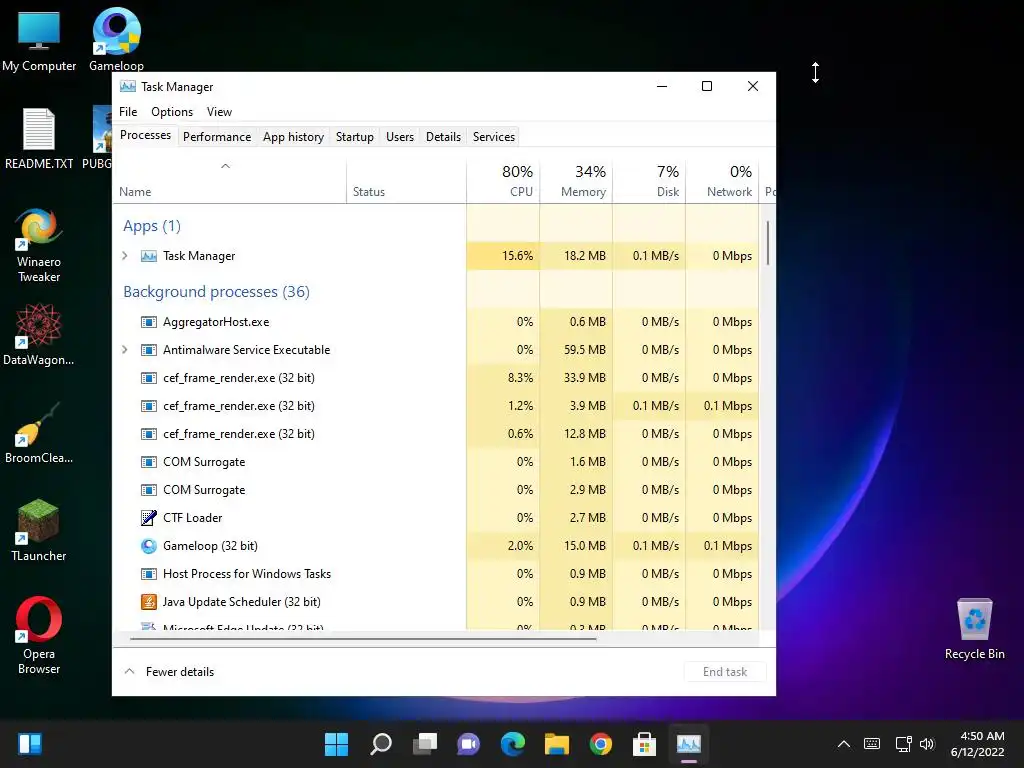The height and width of the screenshot is (768, 1024).
Task: Click the Gameloop (32 bit) process icon
Action: (149, 546)
